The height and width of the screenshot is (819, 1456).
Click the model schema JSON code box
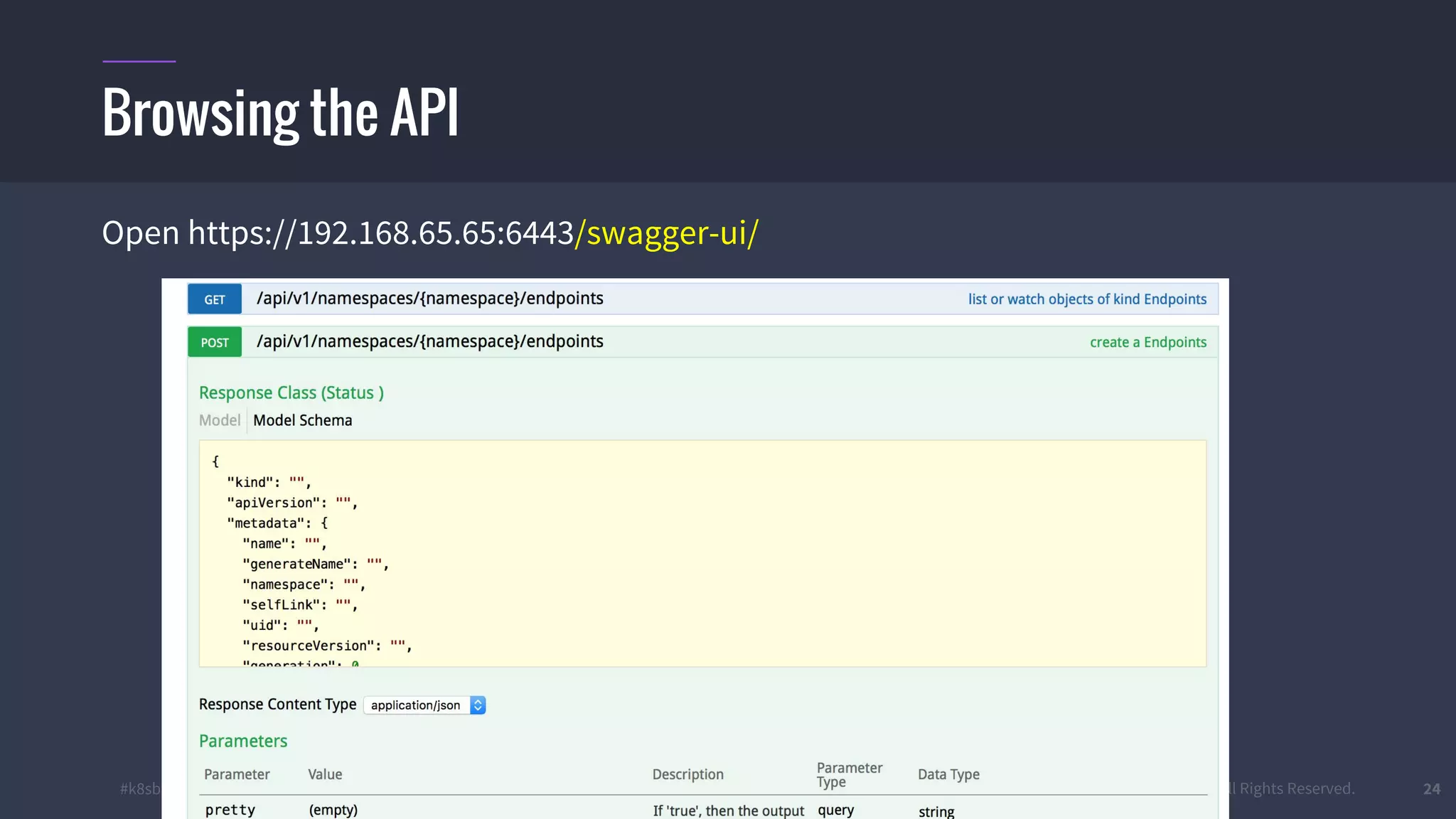point(702,553)
